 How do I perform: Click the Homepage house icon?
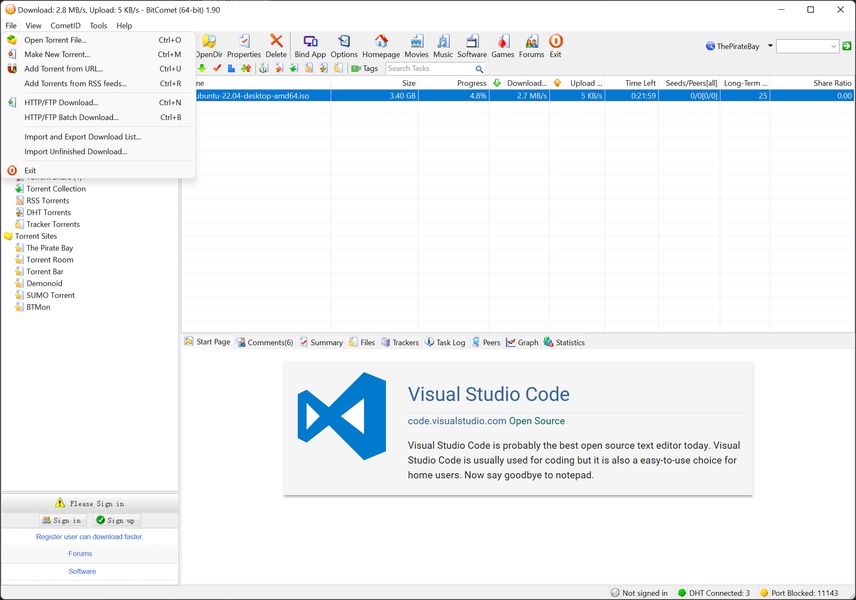point(381,45)
